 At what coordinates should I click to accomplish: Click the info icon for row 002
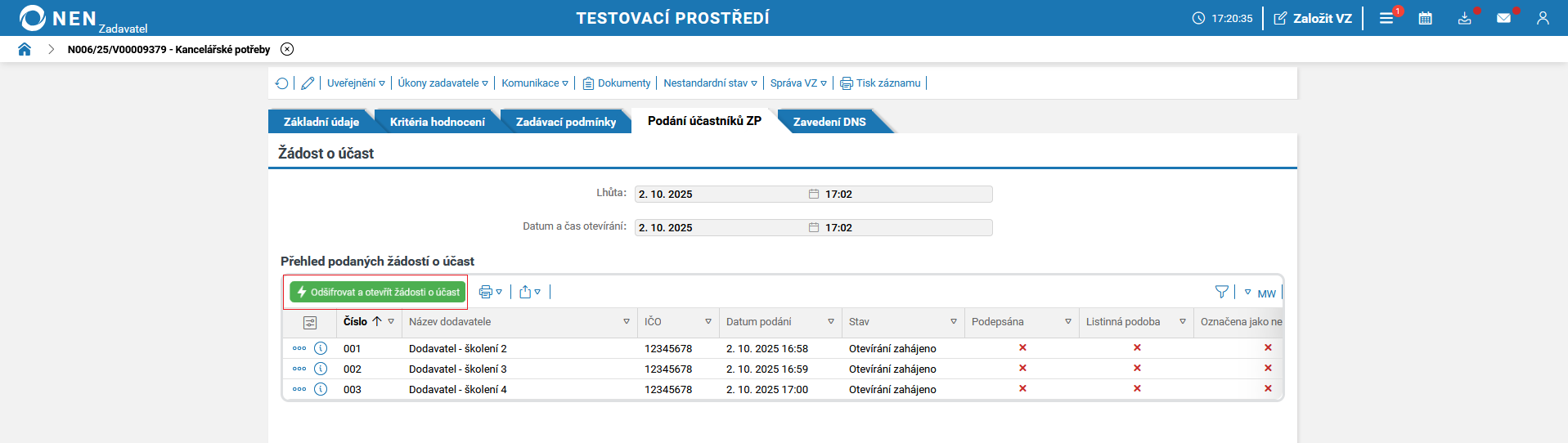tap(321, 369)
